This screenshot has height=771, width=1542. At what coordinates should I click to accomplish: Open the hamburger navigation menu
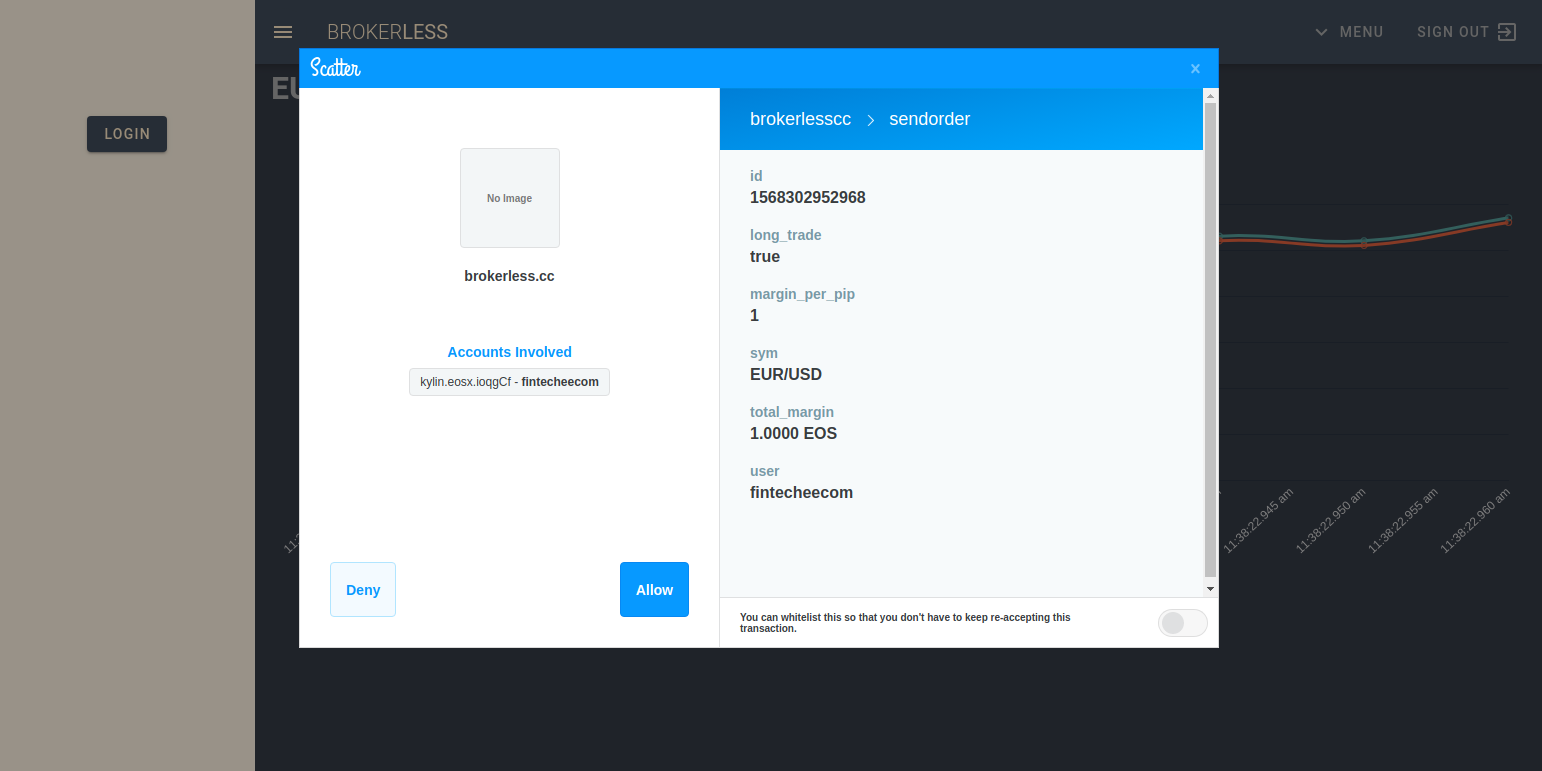point(283,32)
